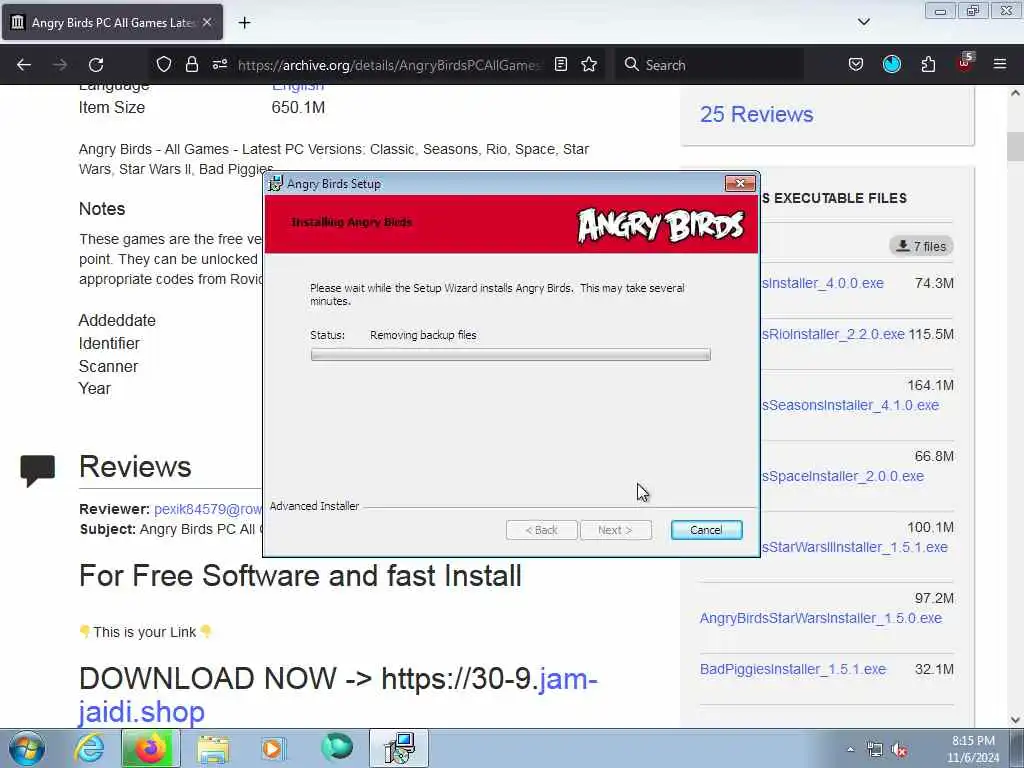Click the 'Advanced Installer' label in the dialog

click(x=314, y=506)
